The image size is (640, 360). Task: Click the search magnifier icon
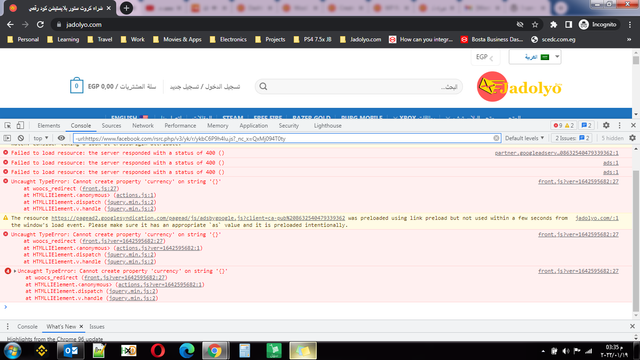(x=263, y=87)
